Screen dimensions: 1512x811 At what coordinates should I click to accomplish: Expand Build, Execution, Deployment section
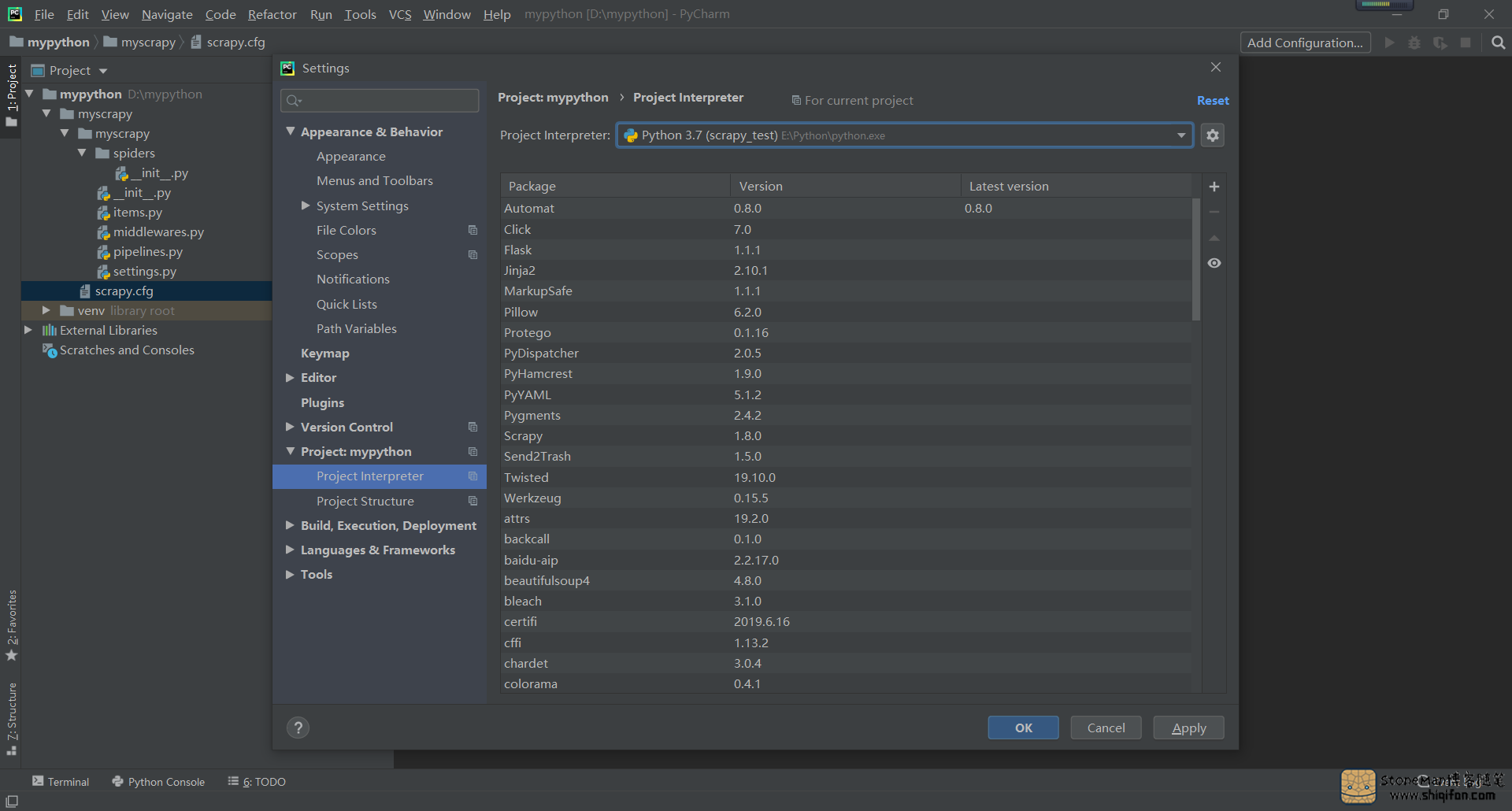point(290,525)
